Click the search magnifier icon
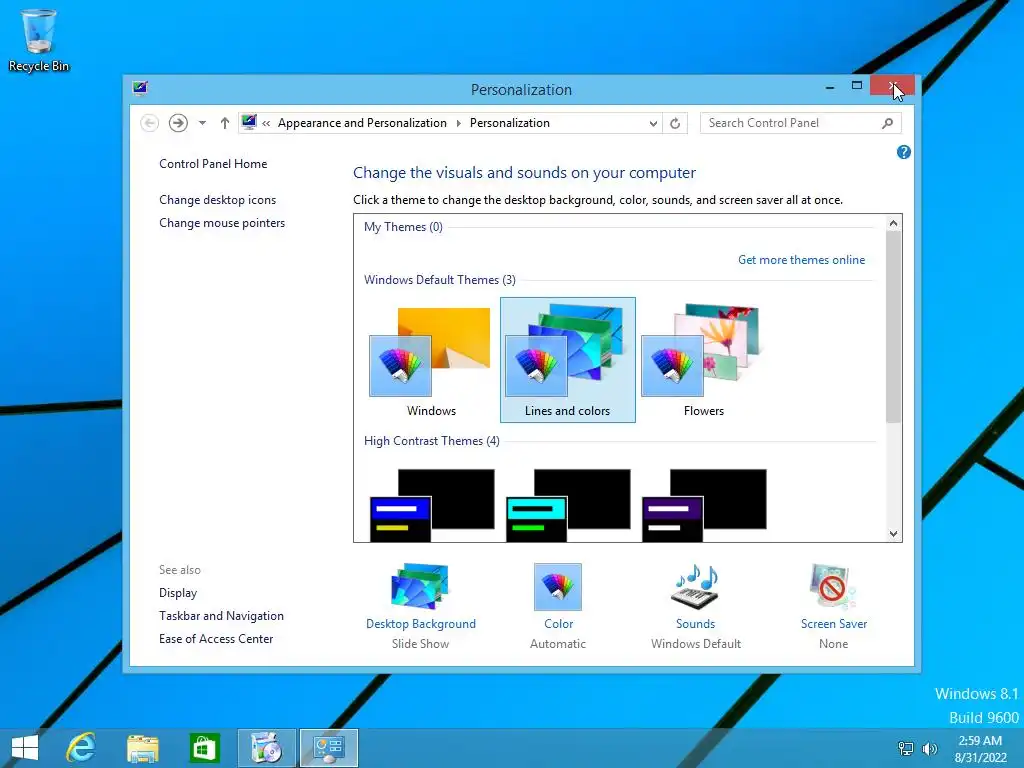The width and height of the screenshot is (1024, 768). (887, 123)
